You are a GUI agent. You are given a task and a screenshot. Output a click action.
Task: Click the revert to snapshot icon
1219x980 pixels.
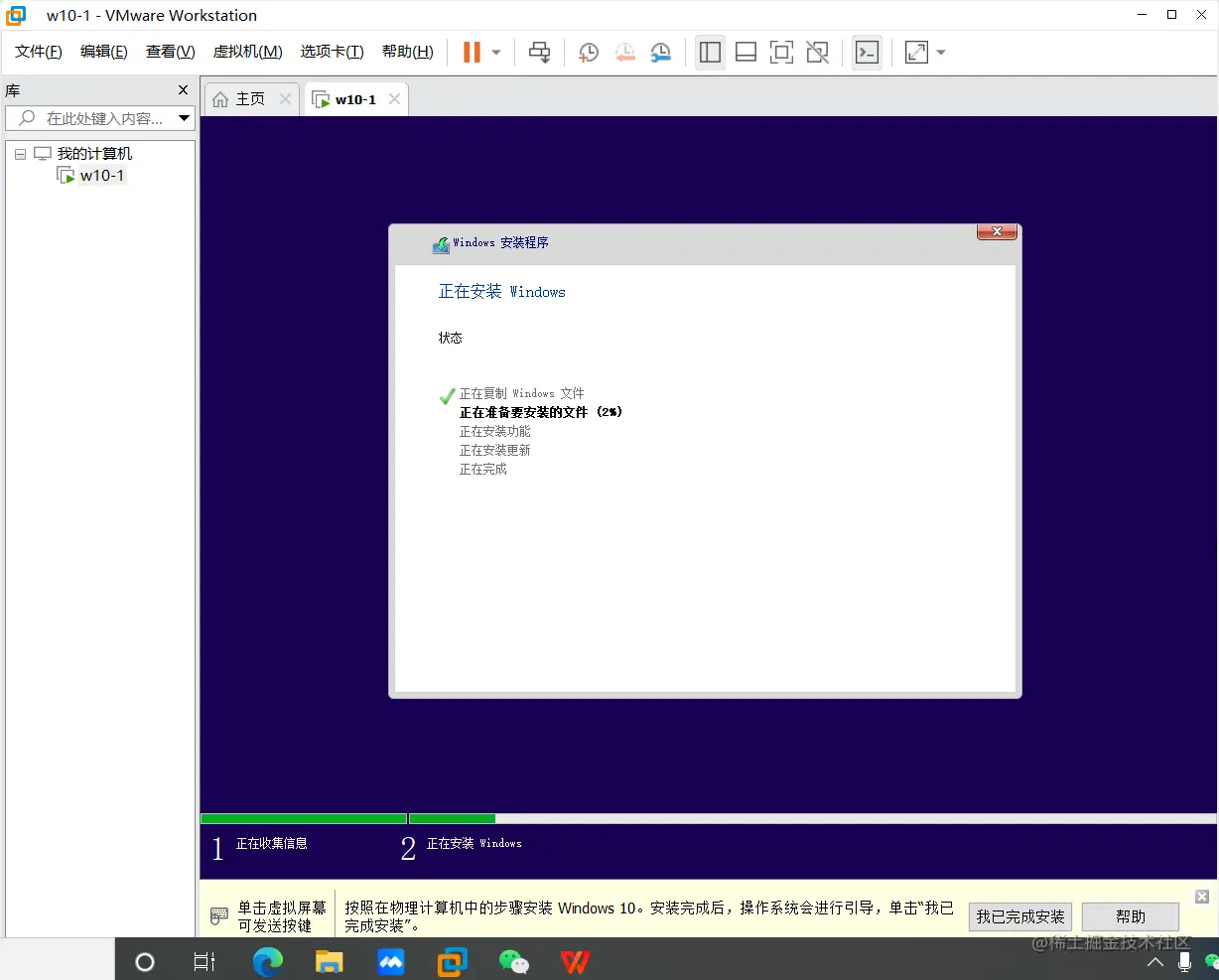tap(624, 53)
